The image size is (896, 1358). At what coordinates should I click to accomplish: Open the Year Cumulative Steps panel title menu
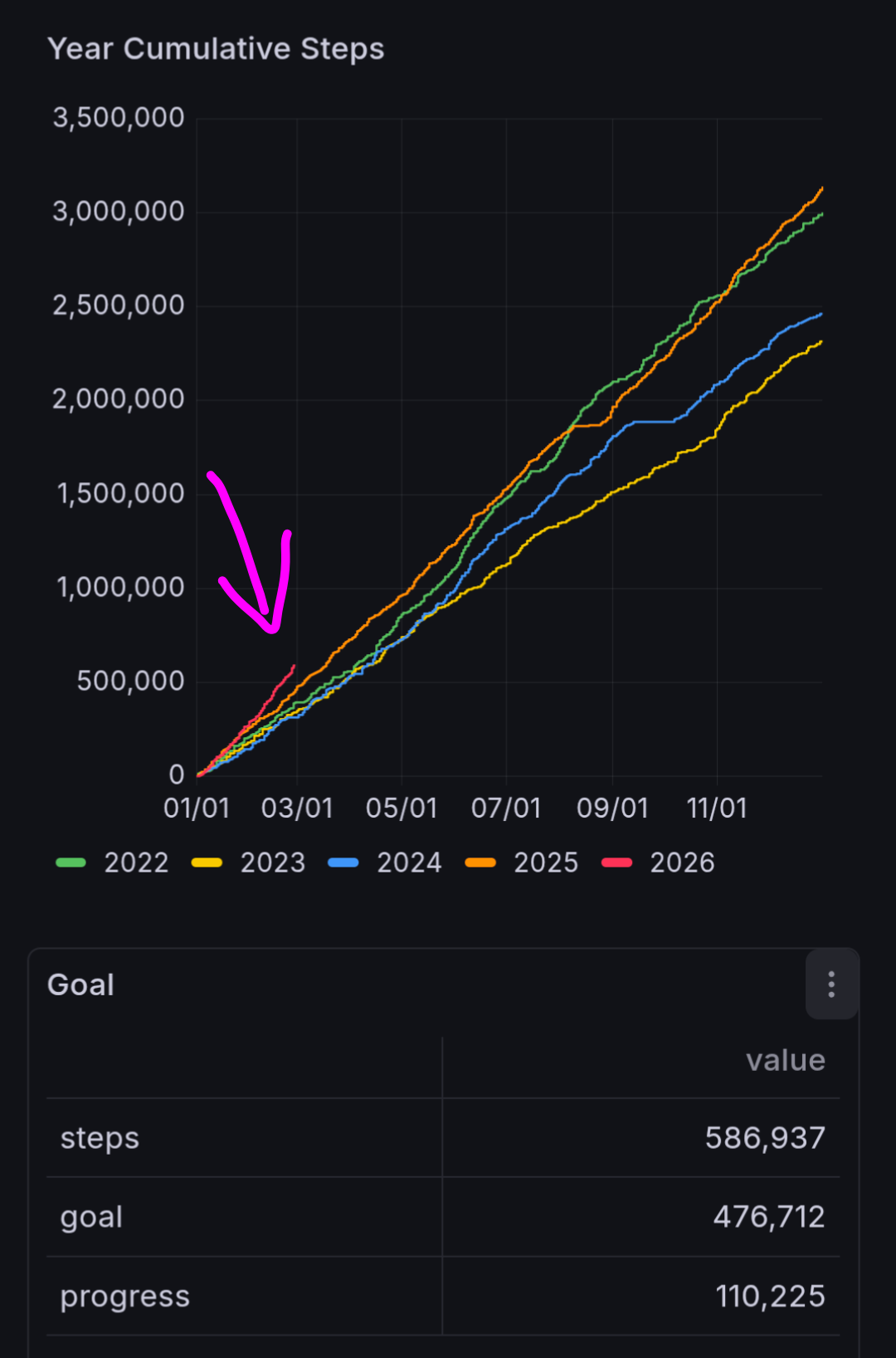point(216,49)
